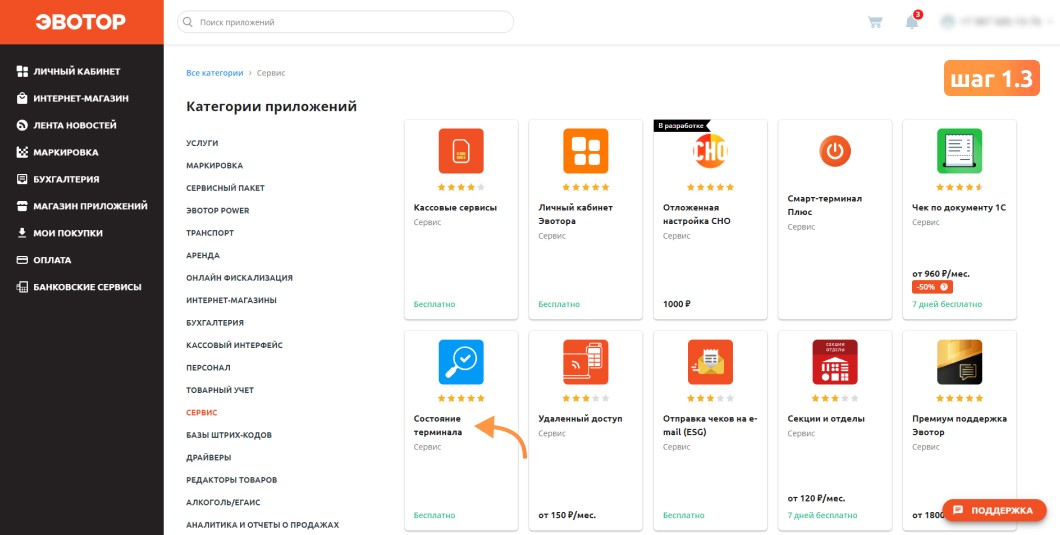Select the Кассовые сервисы app icon
The height and width of the screenshot is (535, 1060).
coord(460,151)
